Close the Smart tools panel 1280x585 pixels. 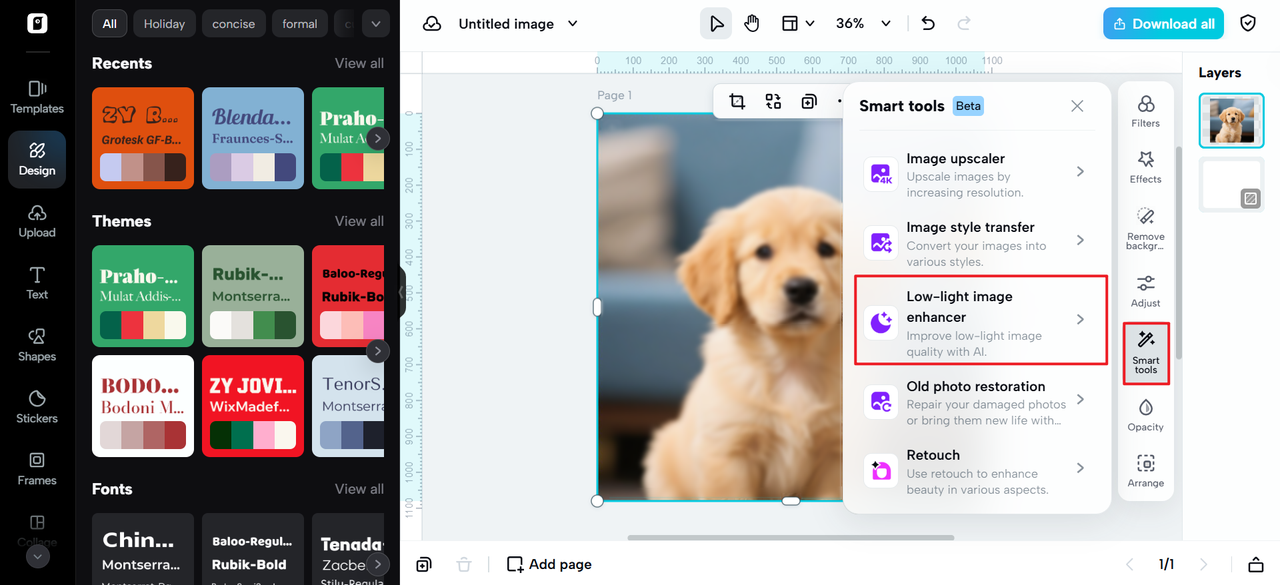pyautogui.click(x=1077, y=106)
